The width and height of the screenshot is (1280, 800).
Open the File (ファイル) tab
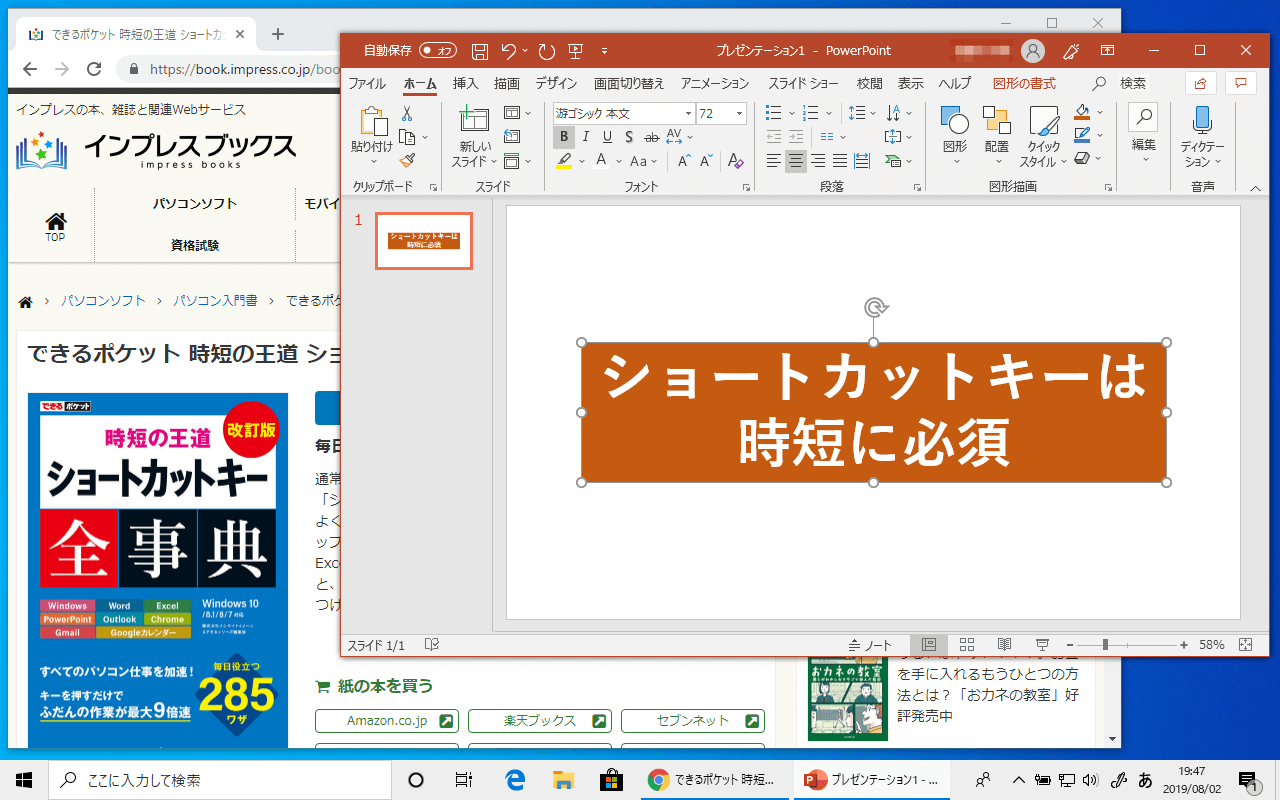(367, 83)
